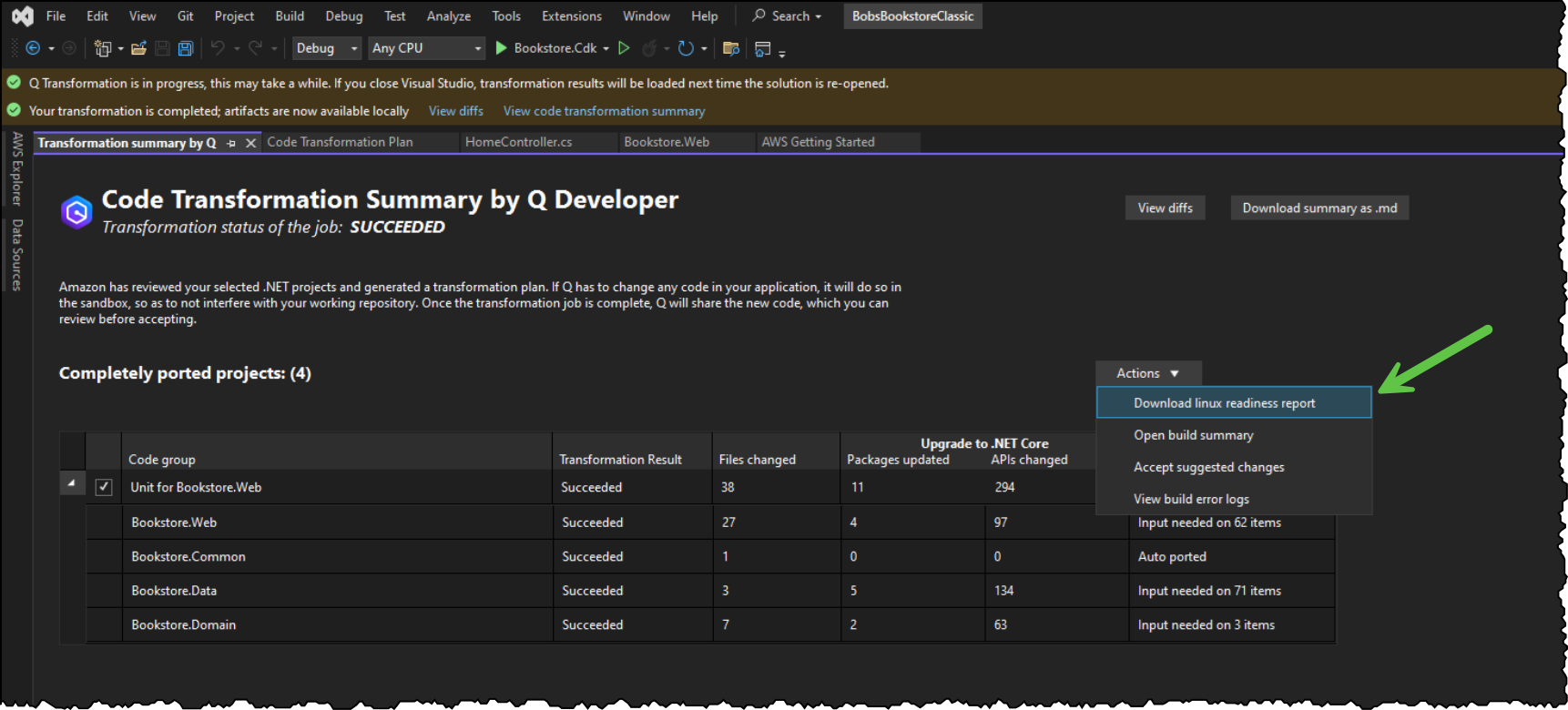Open the Tools menu
The image size is (1568, 710).
pos(506,16)
